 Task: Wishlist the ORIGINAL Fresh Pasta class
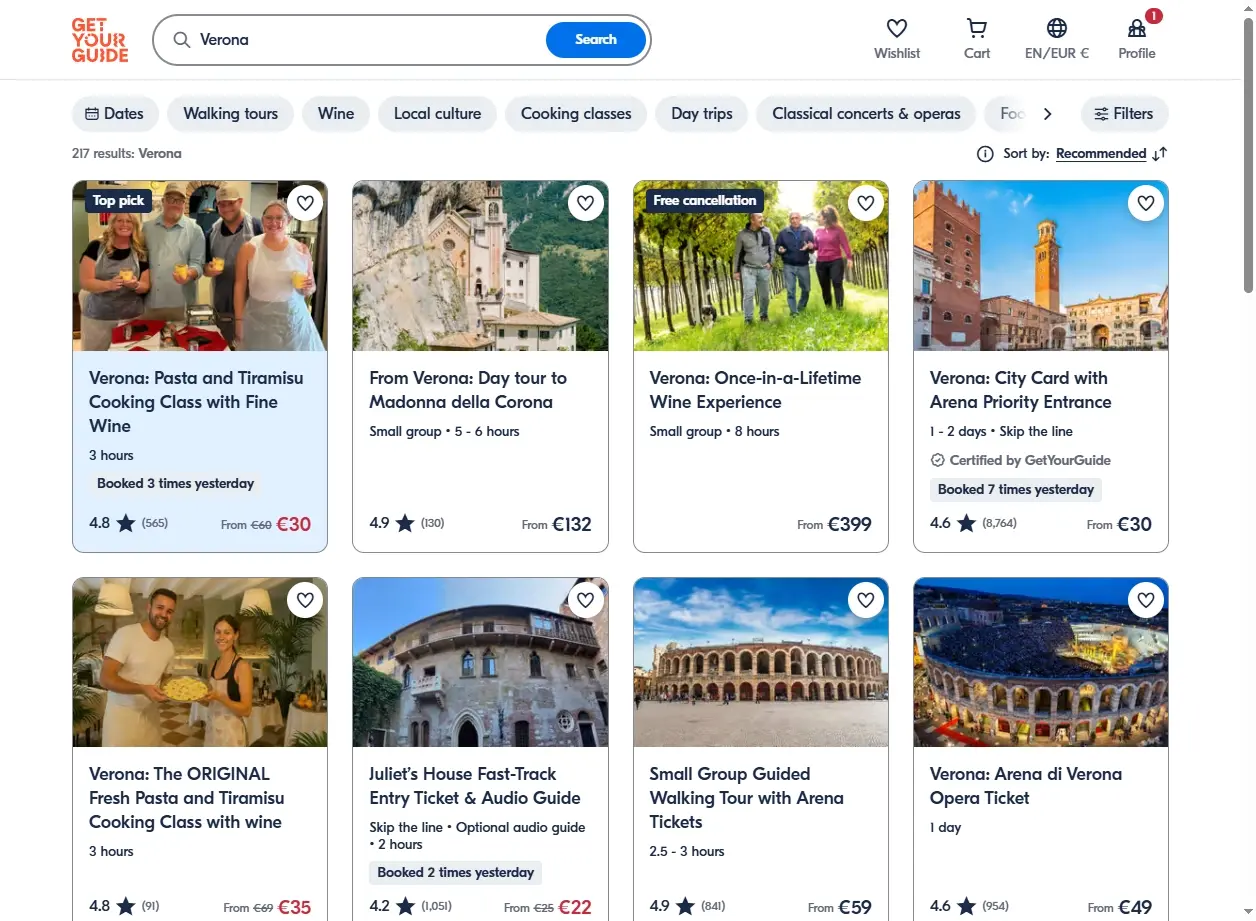click(305, 600)
